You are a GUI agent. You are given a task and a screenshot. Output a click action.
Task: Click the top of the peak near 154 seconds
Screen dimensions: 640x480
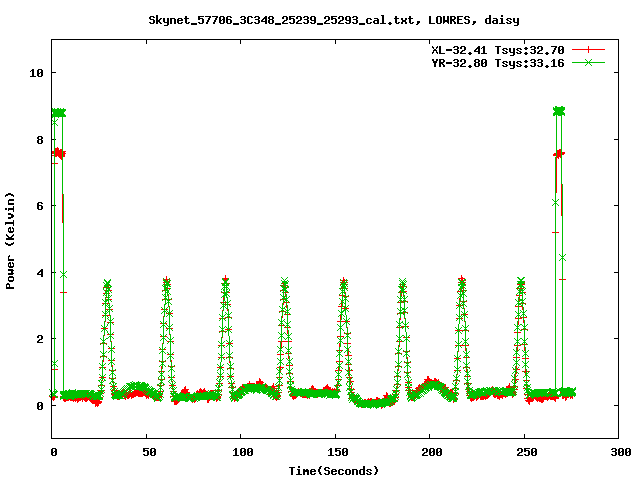(344, 282)
